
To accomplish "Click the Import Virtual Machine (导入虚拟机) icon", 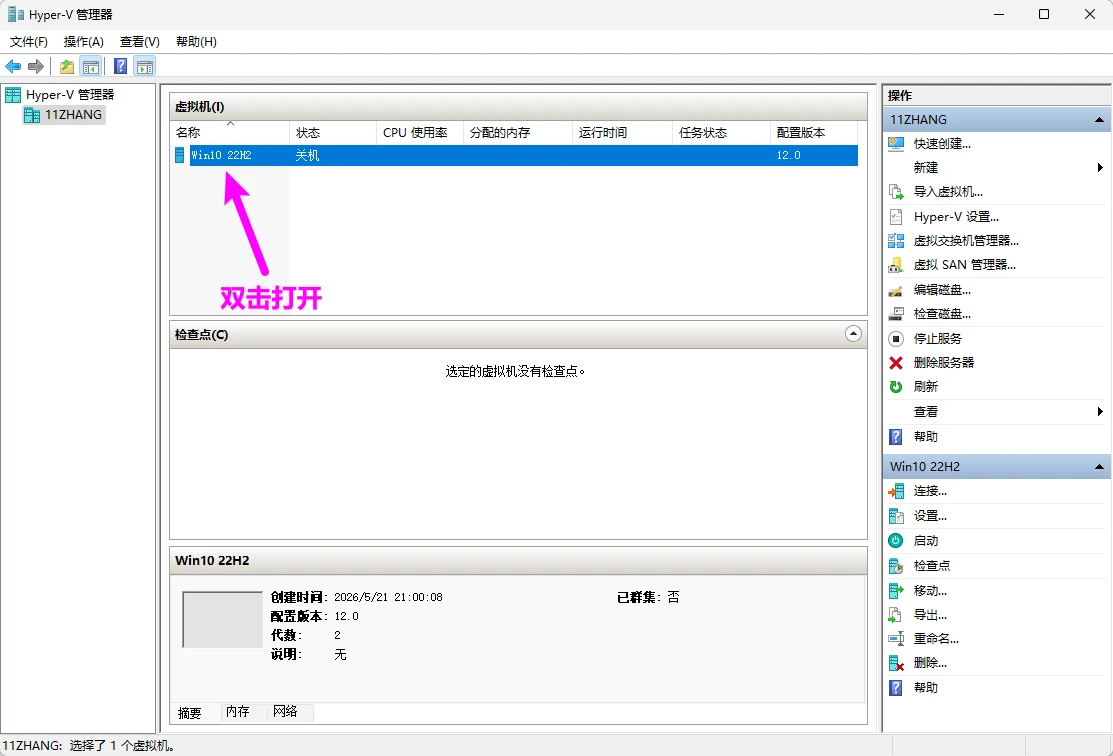I will pyautogui.click(x=896, y=192).
